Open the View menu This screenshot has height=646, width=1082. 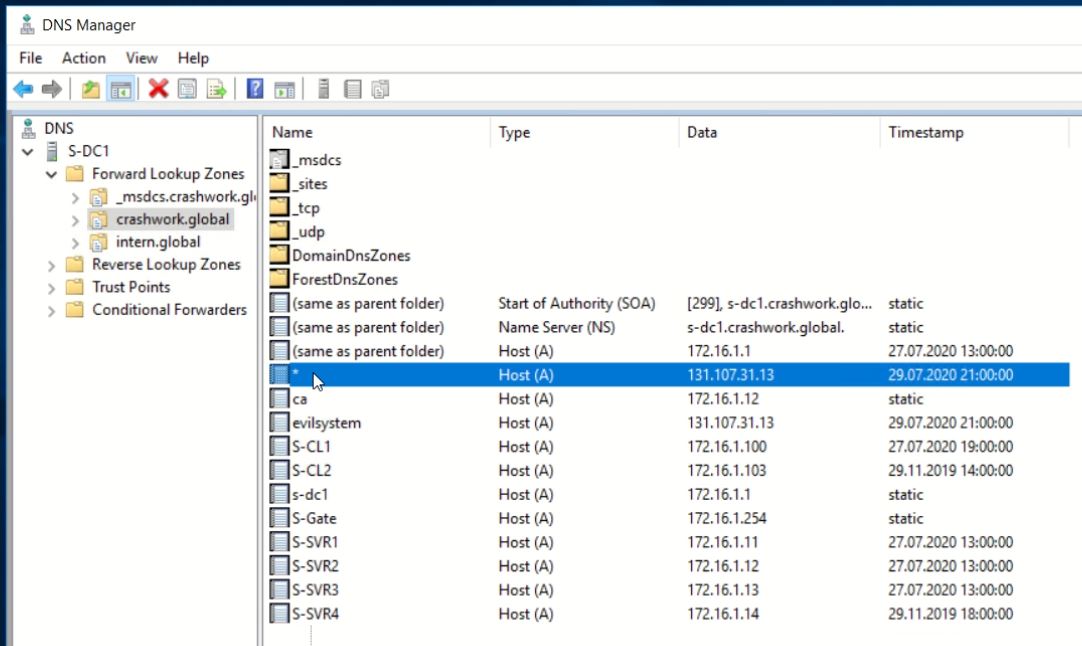[x=141, y=58]
